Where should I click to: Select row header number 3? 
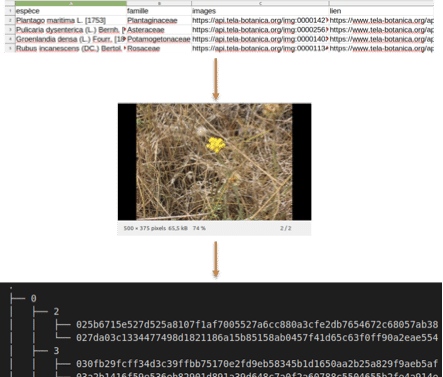(10, 30)
